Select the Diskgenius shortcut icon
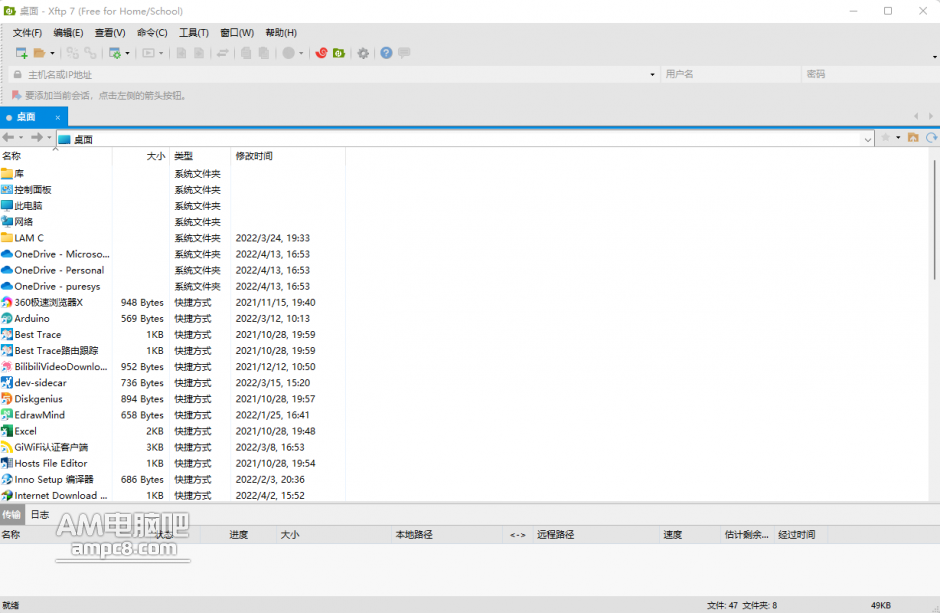Image resolution: width=940 pixels, height=613 pixels. pos(7,399)
